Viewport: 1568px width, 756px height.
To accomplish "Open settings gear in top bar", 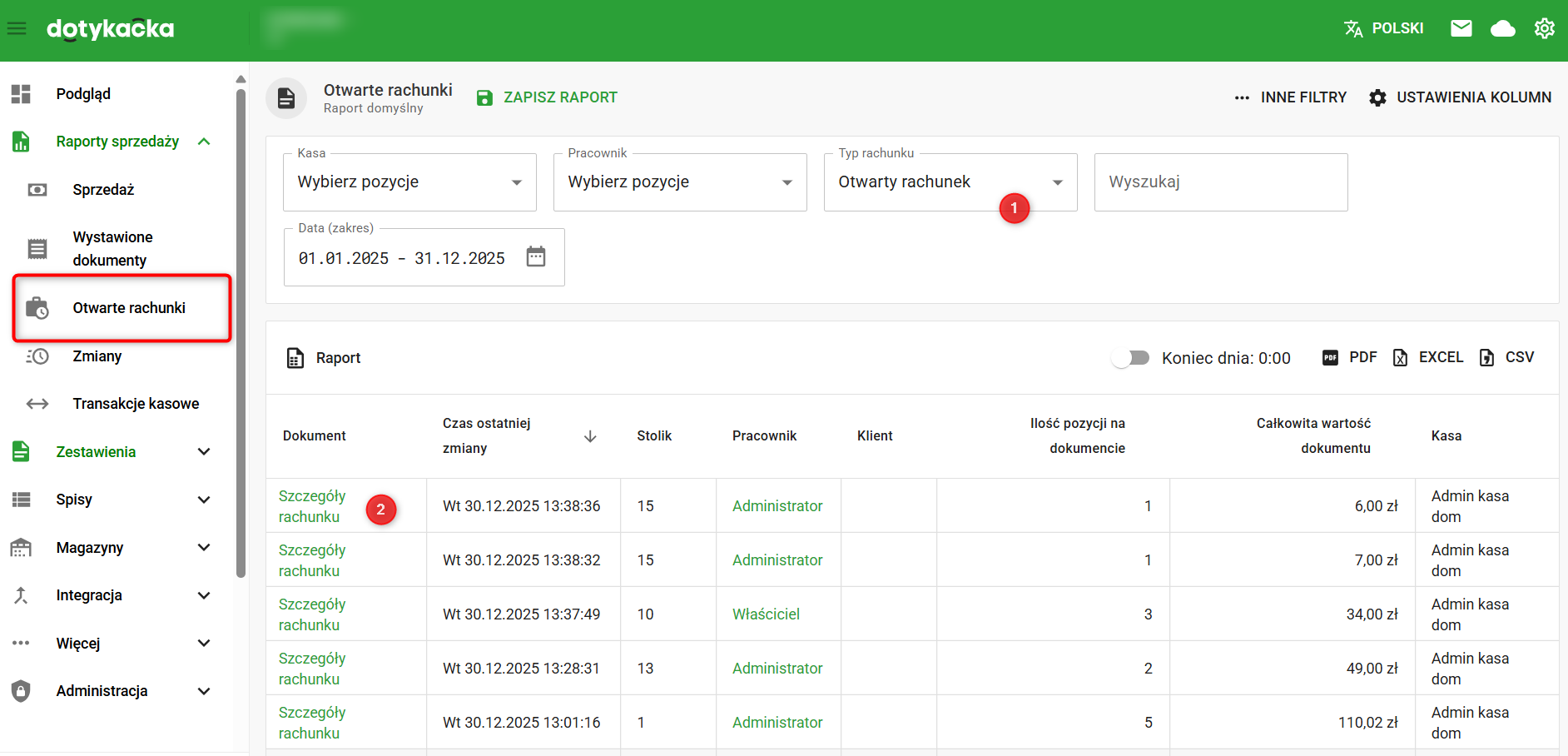I will click(1544, 29).
